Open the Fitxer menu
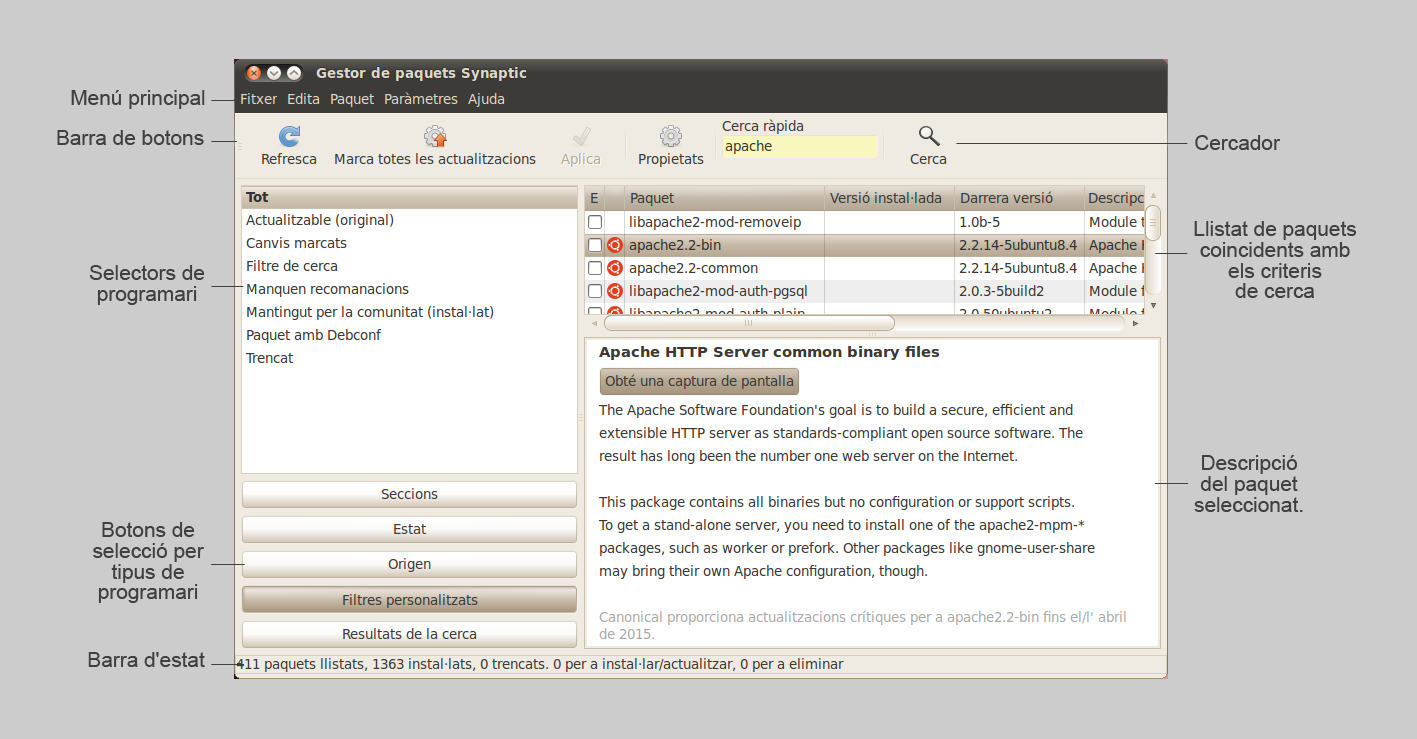 pyautogui.click(x=258, y=99)
